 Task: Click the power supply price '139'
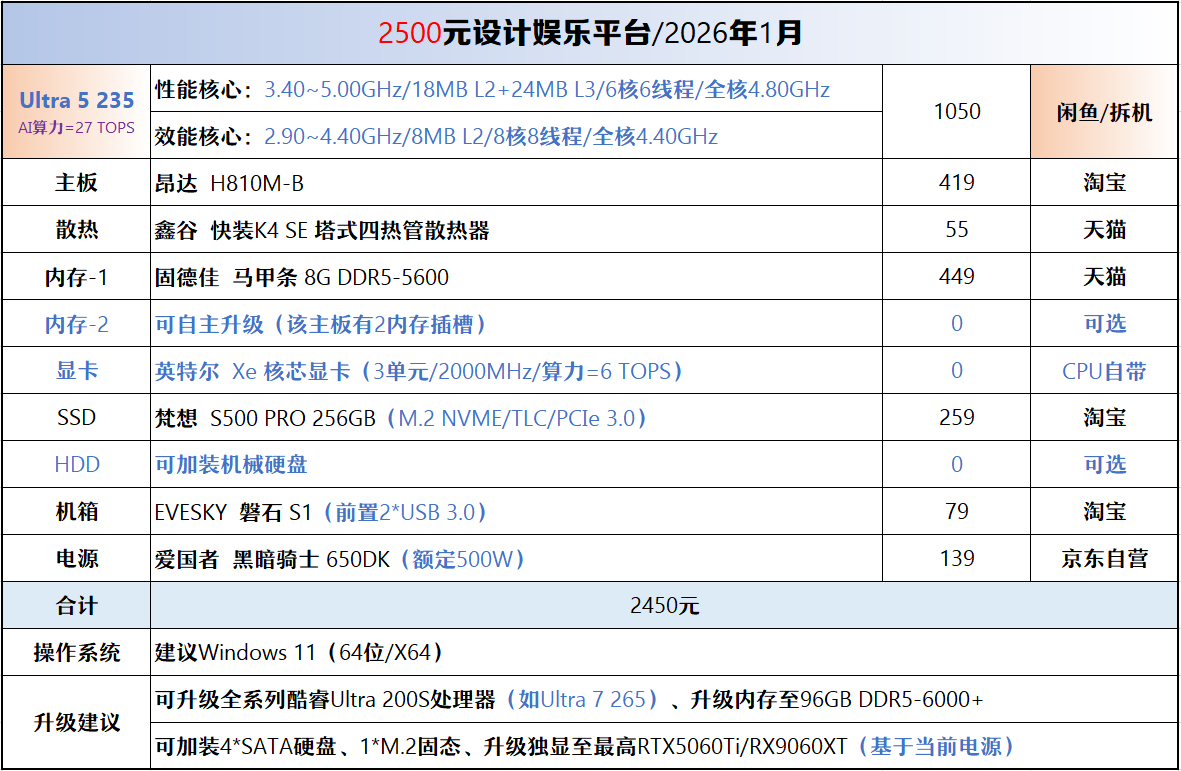pos(957,558)
